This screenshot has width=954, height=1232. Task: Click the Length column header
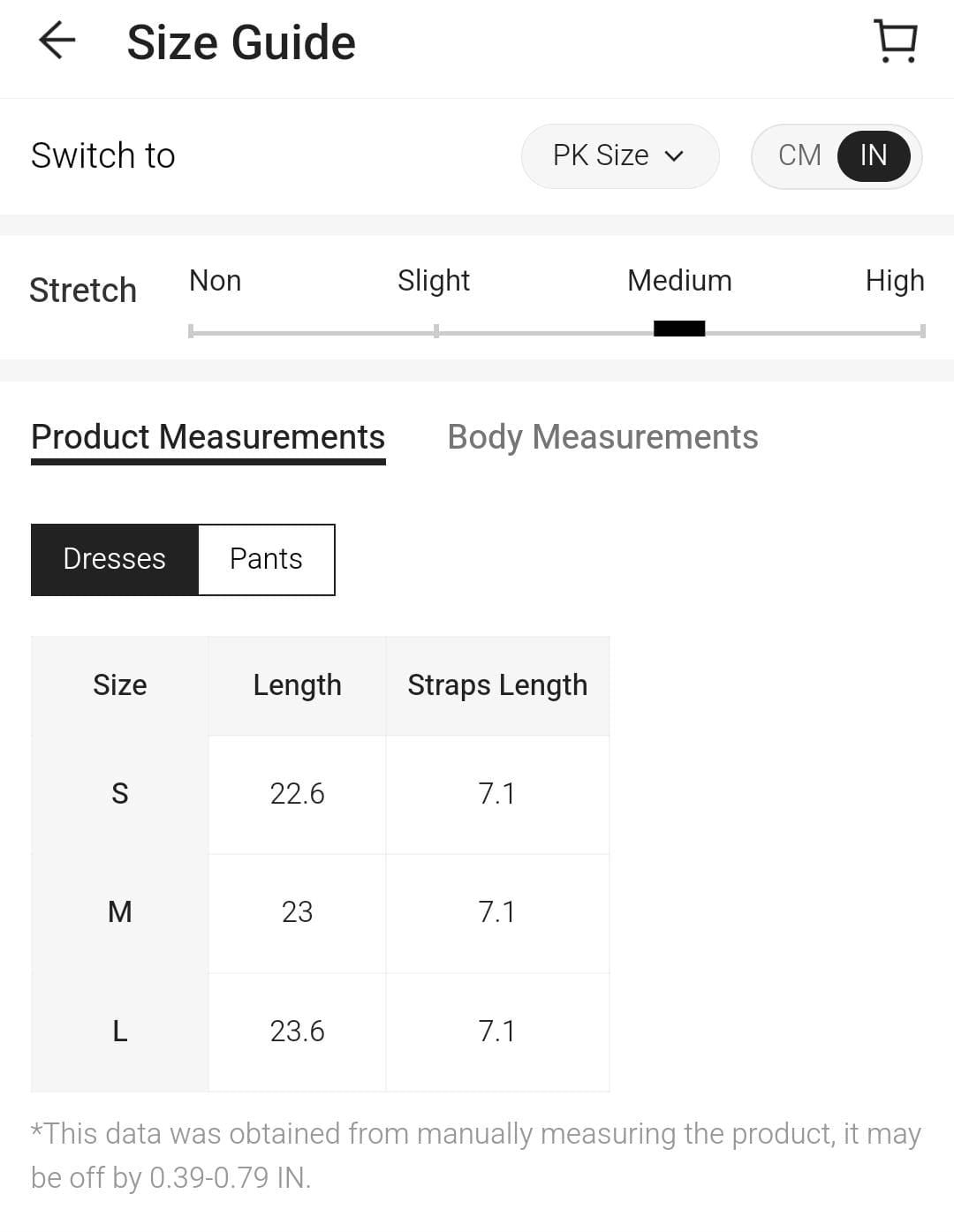coord(297,685)
